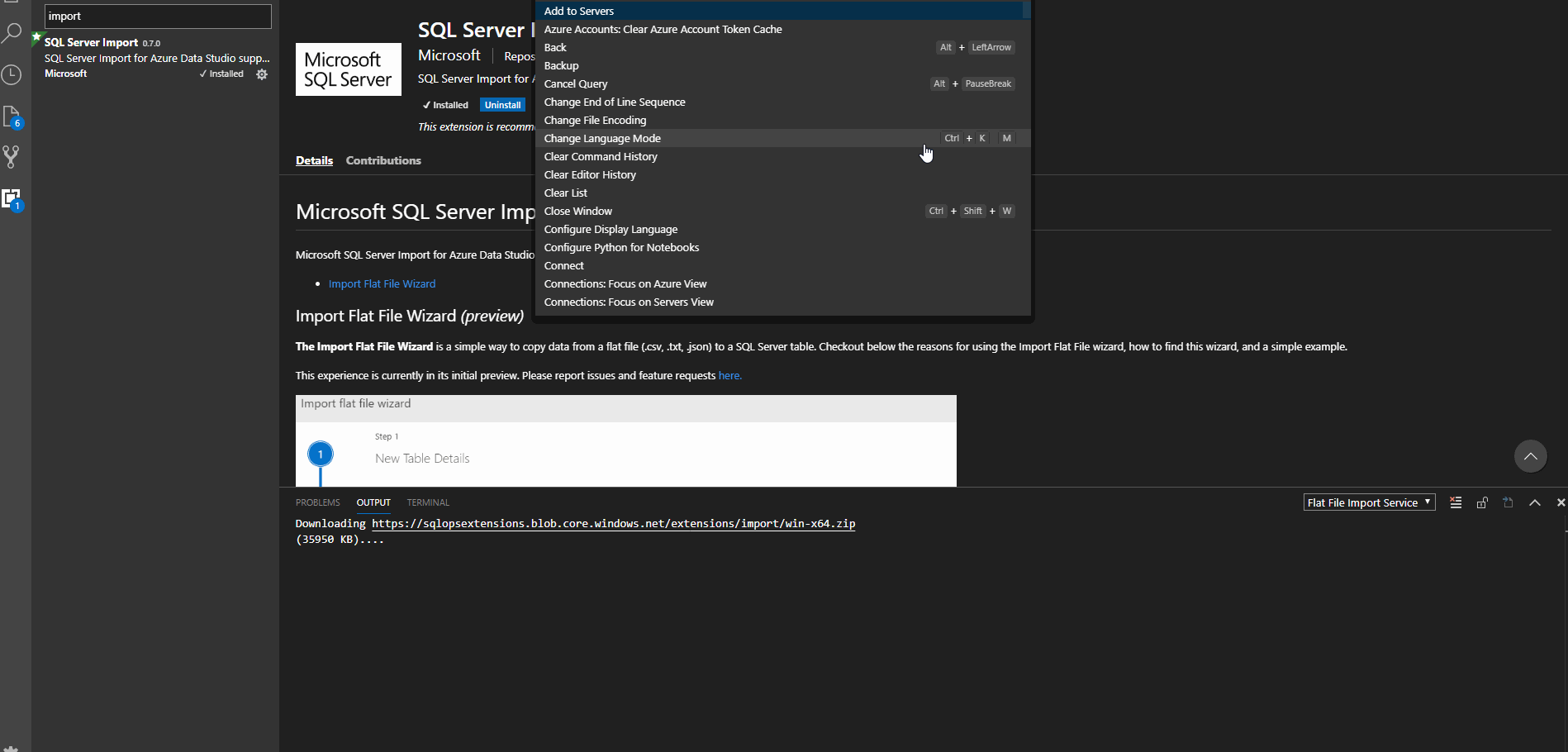Viewport: 1568px width, 752px height.
Task: Open the Task History view
Action: coord(12,74)
